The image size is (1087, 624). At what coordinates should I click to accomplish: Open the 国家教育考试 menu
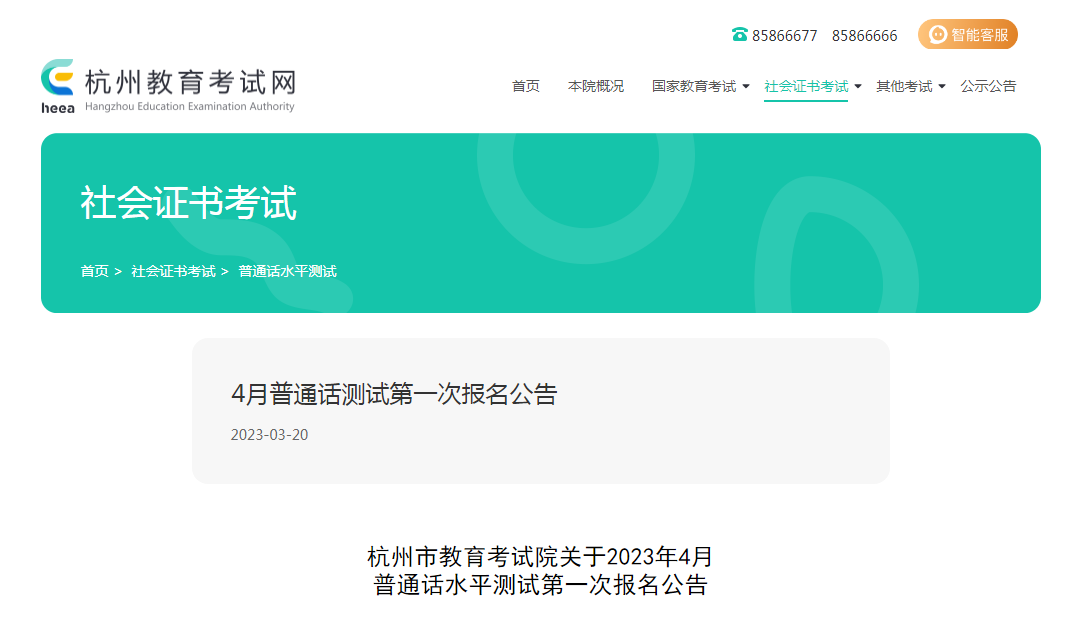click(x=694, y=86)
